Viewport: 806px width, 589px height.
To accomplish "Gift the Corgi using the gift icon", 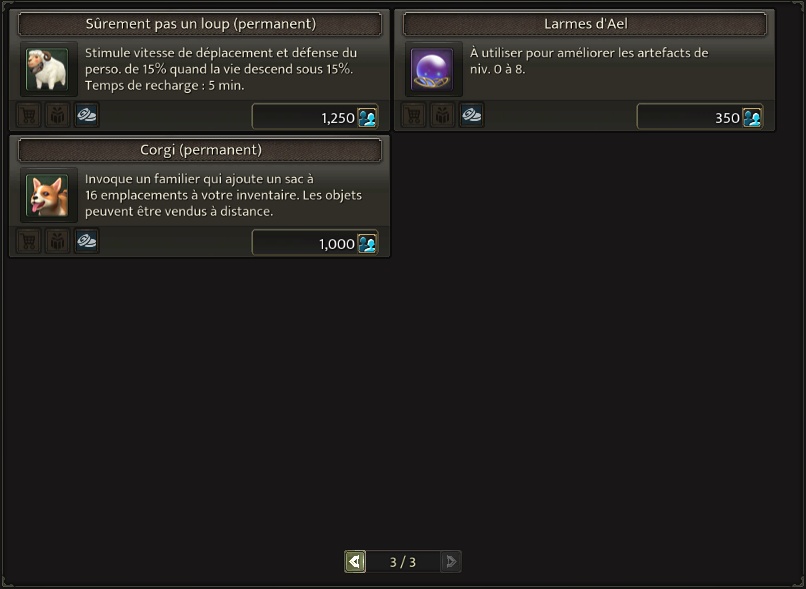I will click(58, 241).
